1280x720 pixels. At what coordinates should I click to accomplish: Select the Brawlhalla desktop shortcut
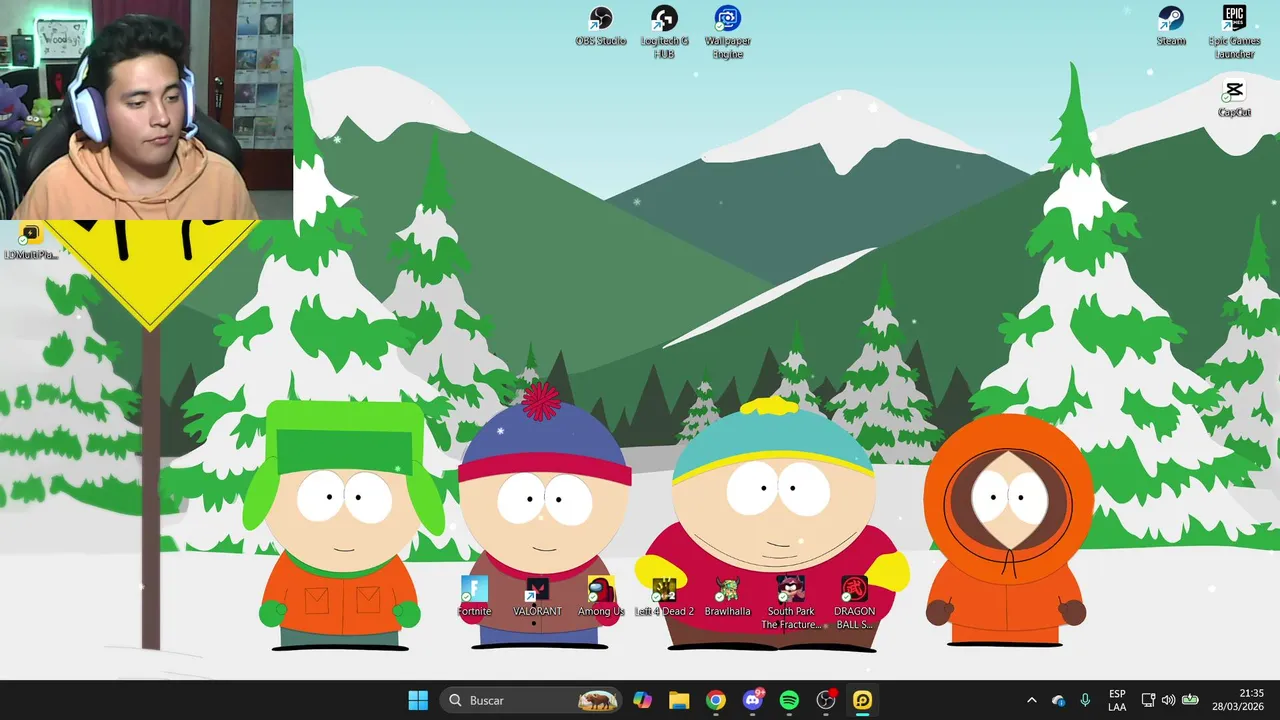click(727, 597)
